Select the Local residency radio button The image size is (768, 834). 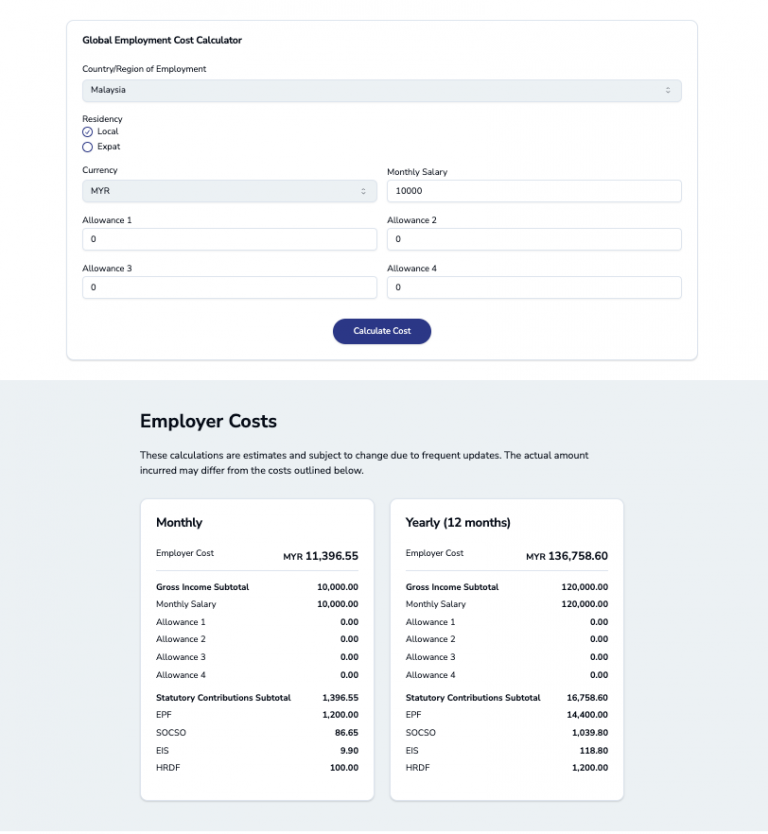[x=87, y=132]
